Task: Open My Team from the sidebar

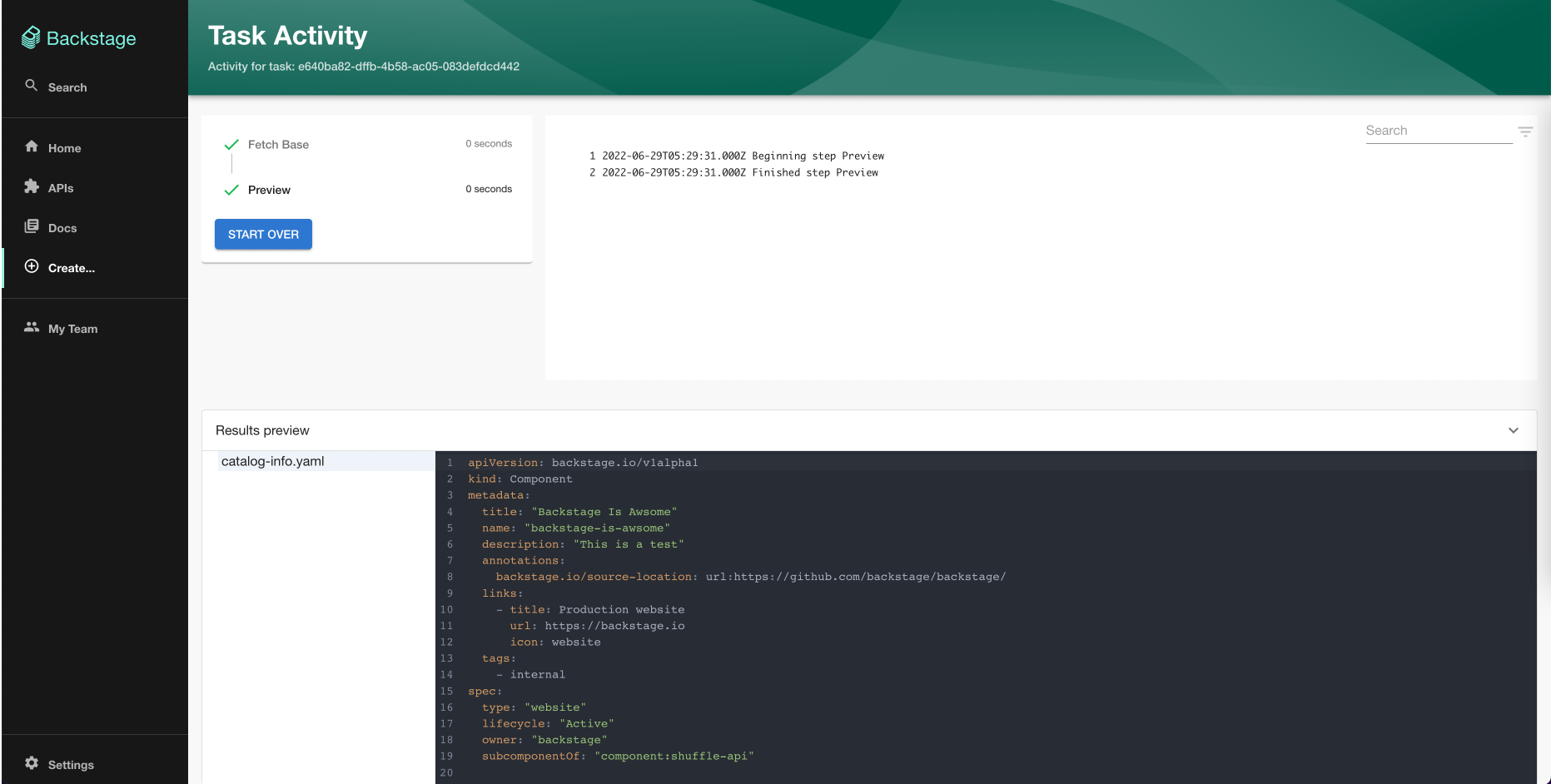Action: click(72, 328)
